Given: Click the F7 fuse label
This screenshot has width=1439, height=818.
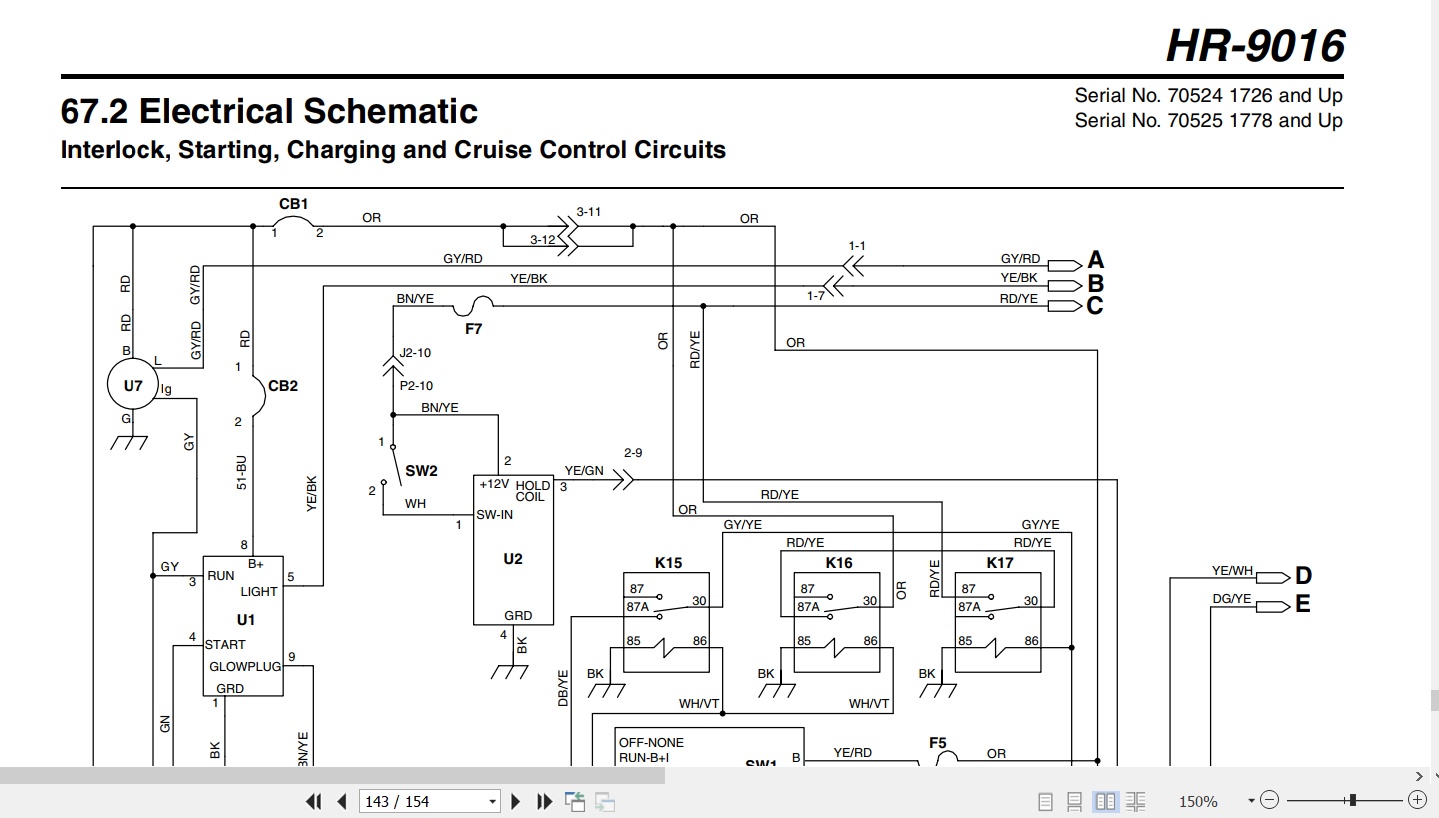Looking at the screenshot, I should [x=474, y=327].
